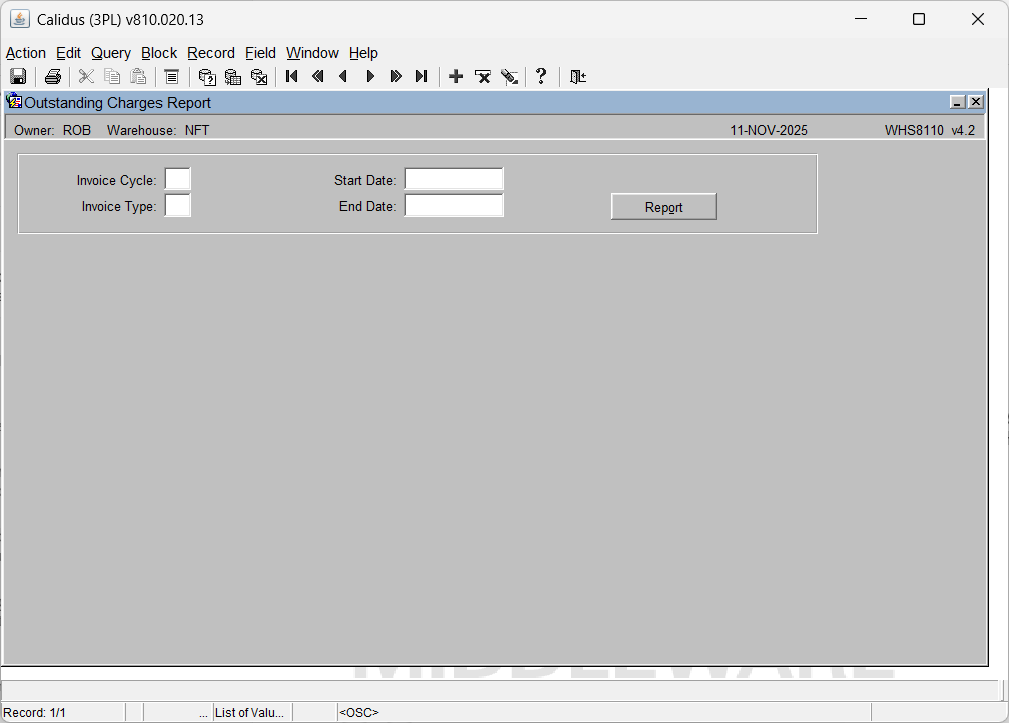Click the Exit door icon
Viewport: 1009px width, 723px height.
[x=578, y=77]
